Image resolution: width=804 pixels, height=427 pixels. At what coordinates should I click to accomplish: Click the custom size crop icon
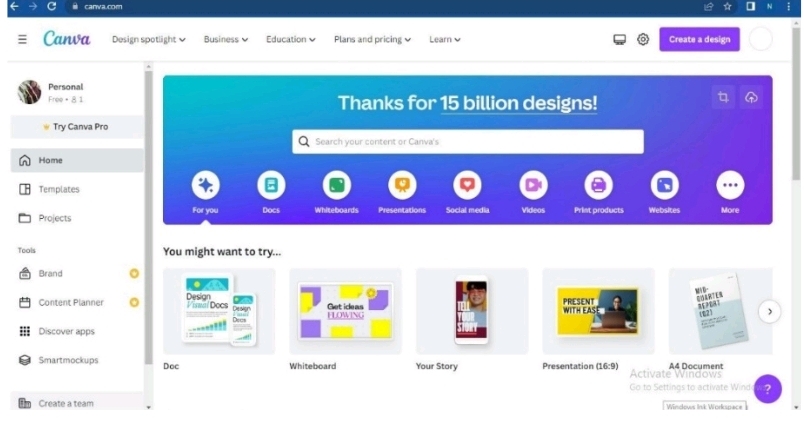[x=723, y=97]
